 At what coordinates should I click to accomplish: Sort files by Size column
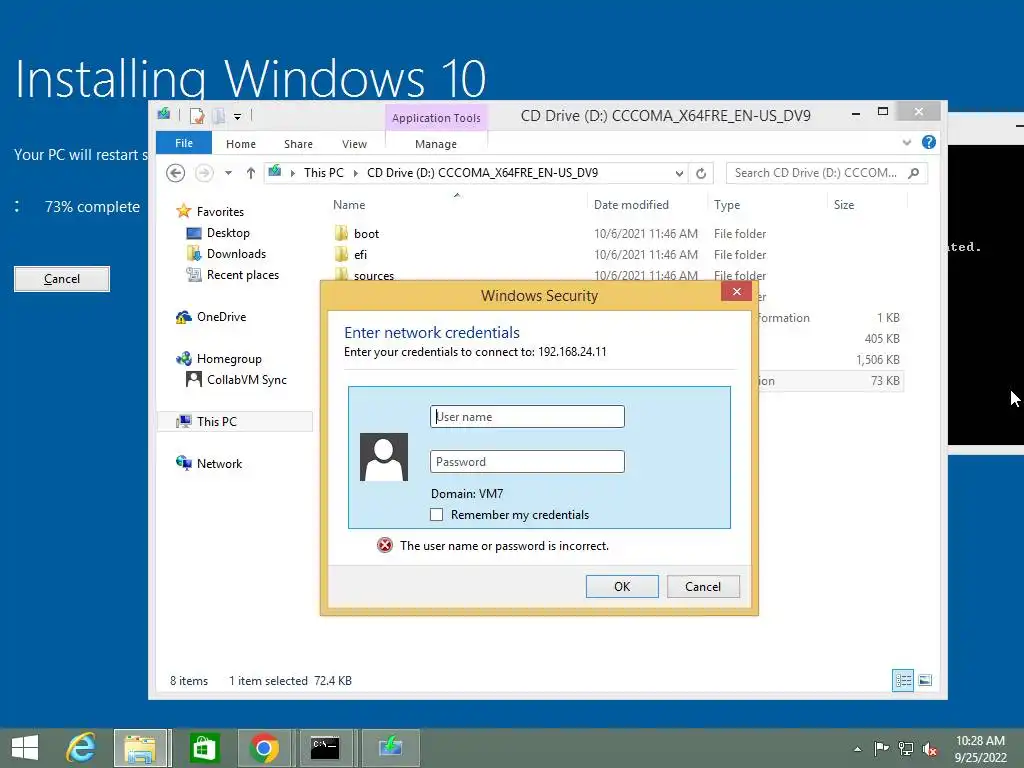844,204
